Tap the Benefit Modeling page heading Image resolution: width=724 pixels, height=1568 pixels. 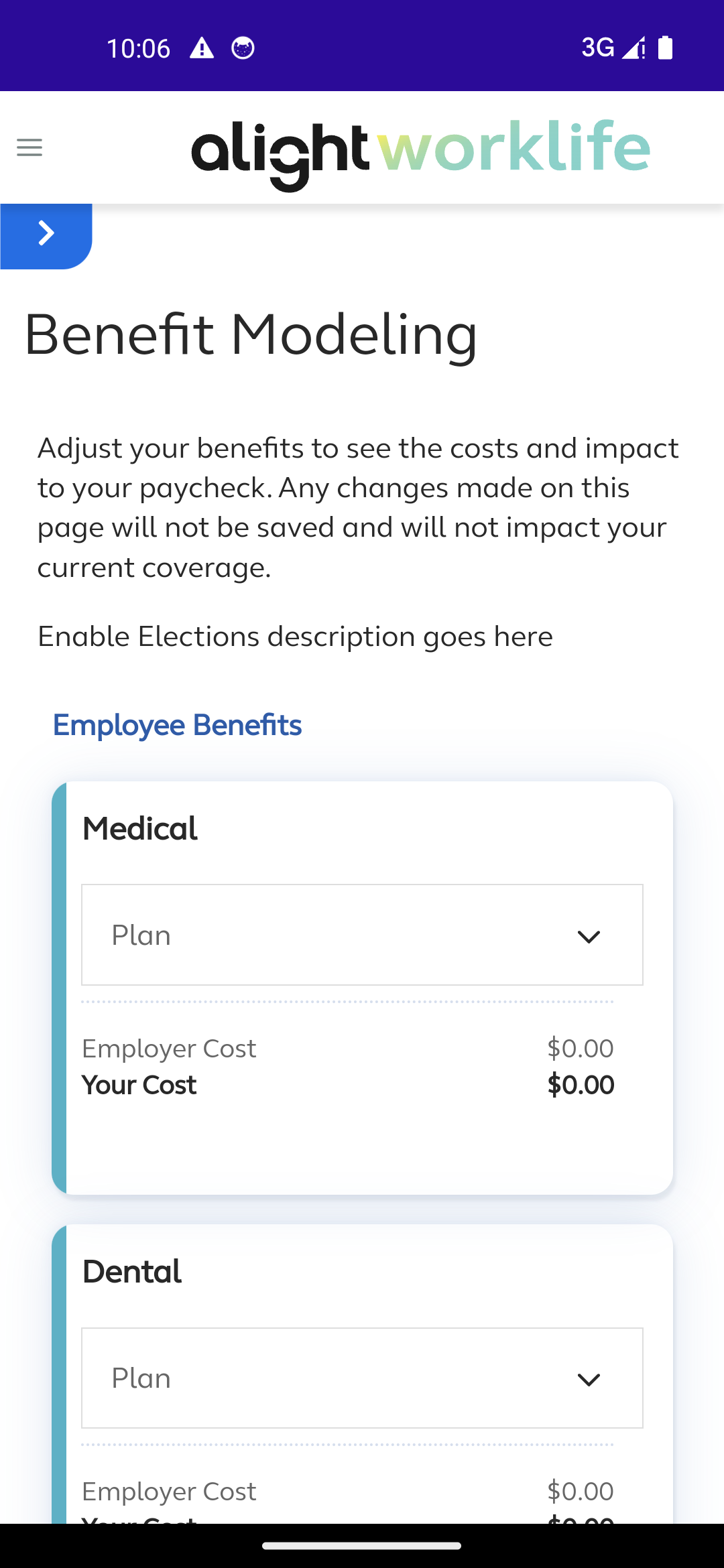pyautogui.click(x=251, y=335)
